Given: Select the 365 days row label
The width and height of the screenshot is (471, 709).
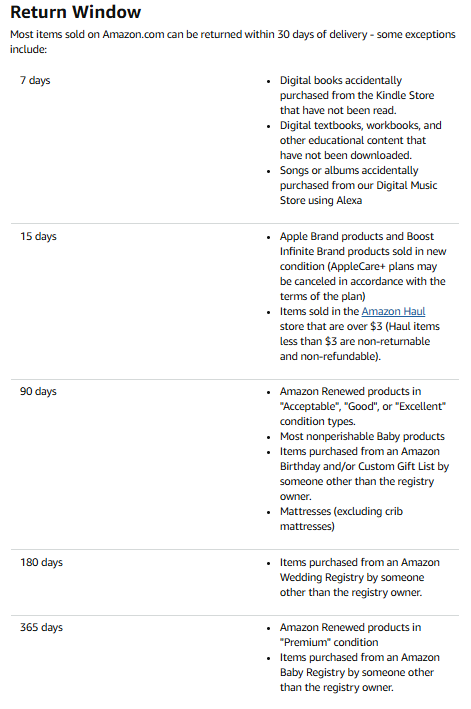Looking at the screenshot, I should click(x=41, y=627).
